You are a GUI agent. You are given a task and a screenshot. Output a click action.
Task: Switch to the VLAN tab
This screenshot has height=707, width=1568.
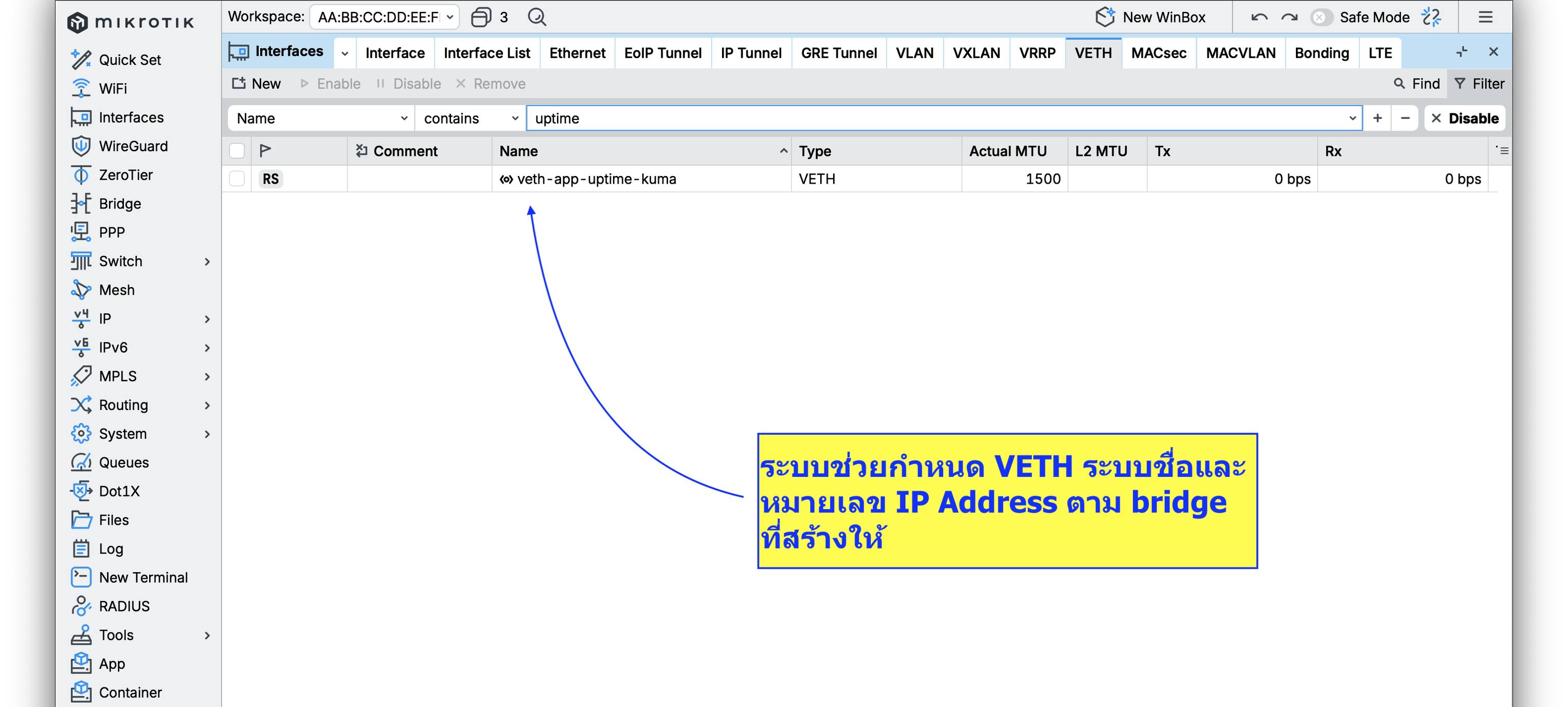click(914, 53)
